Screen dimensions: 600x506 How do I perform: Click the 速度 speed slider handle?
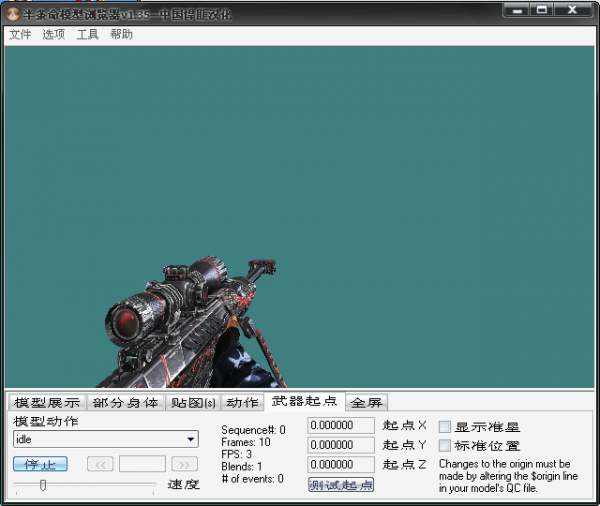pos(43,485)
